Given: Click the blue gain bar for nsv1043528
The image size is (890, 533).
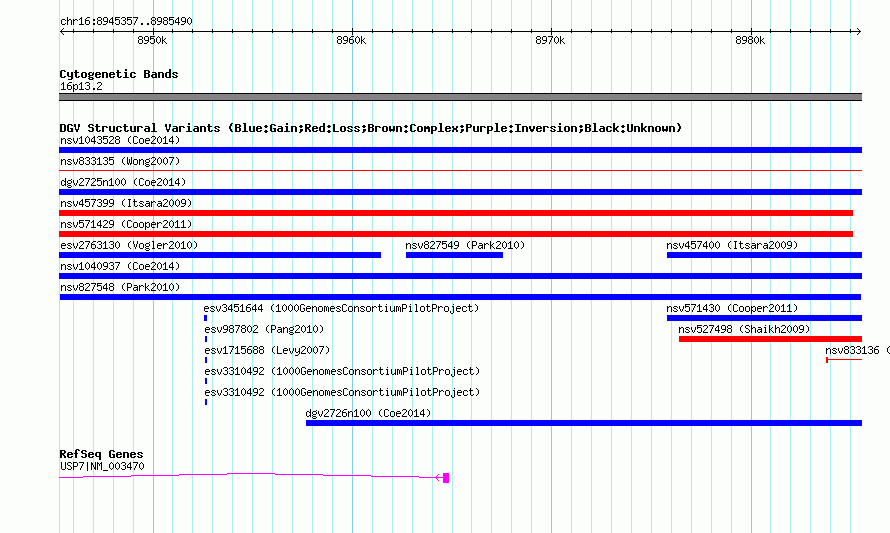Looking at the screenshot, I should coord(460,150).
